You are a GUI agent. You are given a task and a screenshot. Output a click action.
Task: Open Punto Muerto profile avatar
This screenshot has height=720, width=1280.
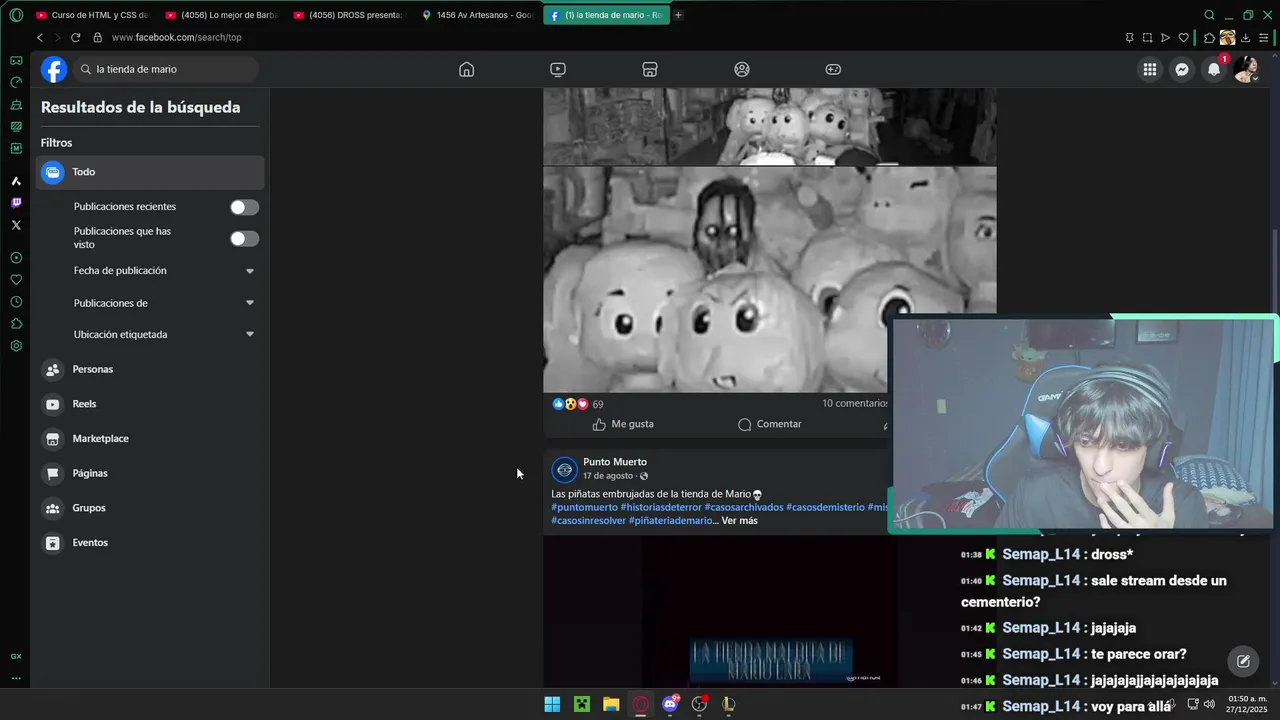click(x=565, y=469)
